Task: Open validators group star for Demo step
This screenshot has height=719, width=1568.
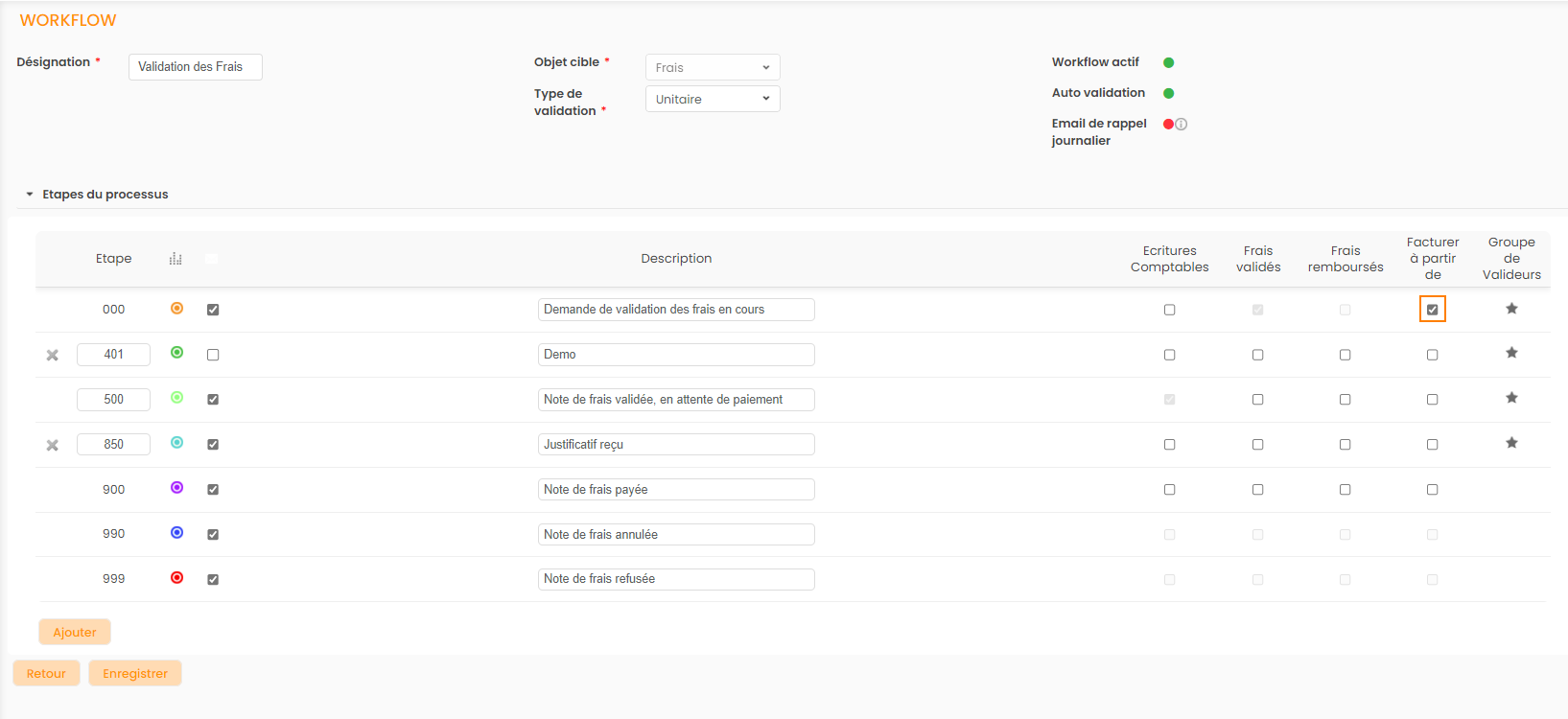Action: click(1511, 353)
